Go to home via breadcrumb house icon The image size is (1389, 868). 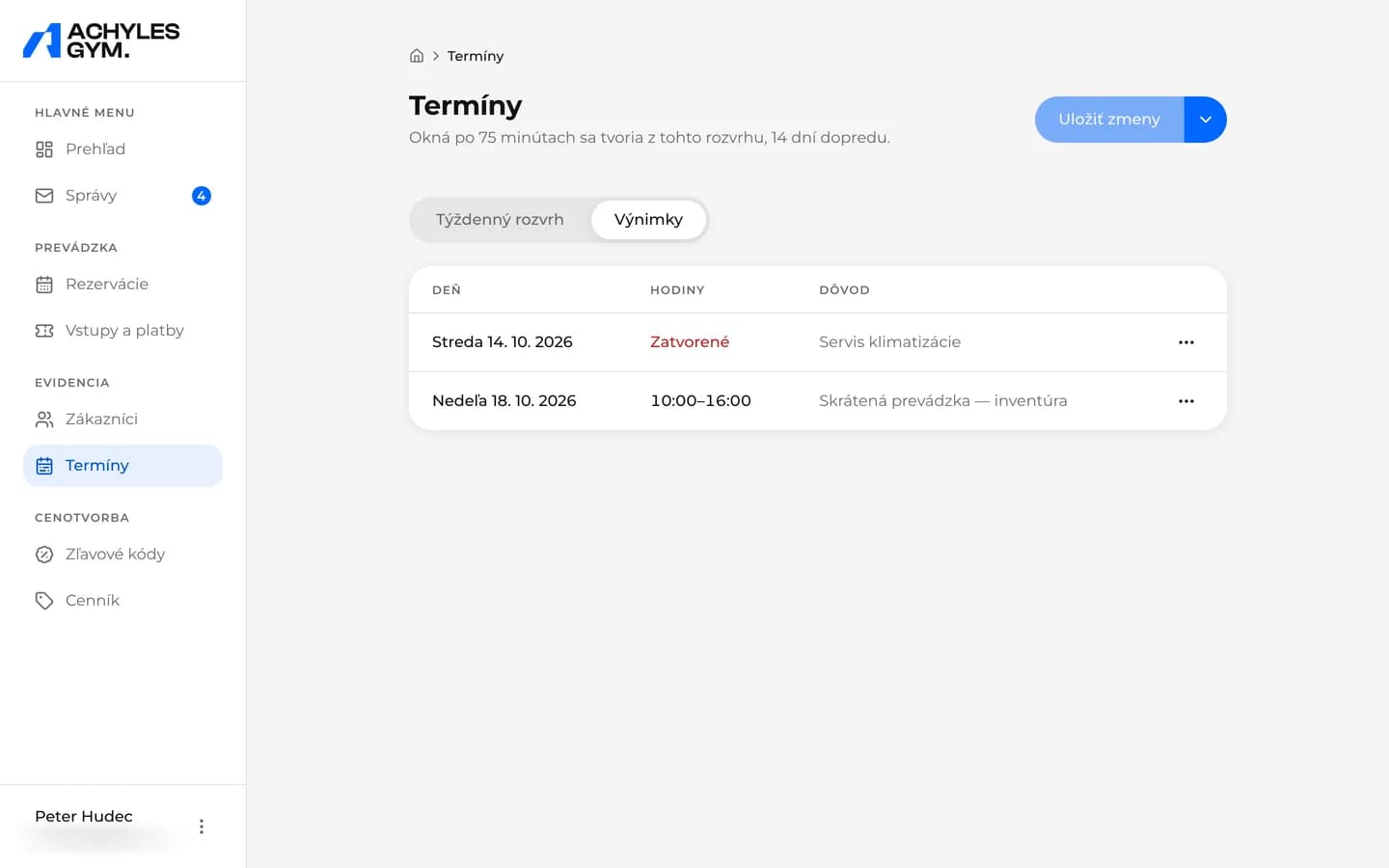(417, 56)
